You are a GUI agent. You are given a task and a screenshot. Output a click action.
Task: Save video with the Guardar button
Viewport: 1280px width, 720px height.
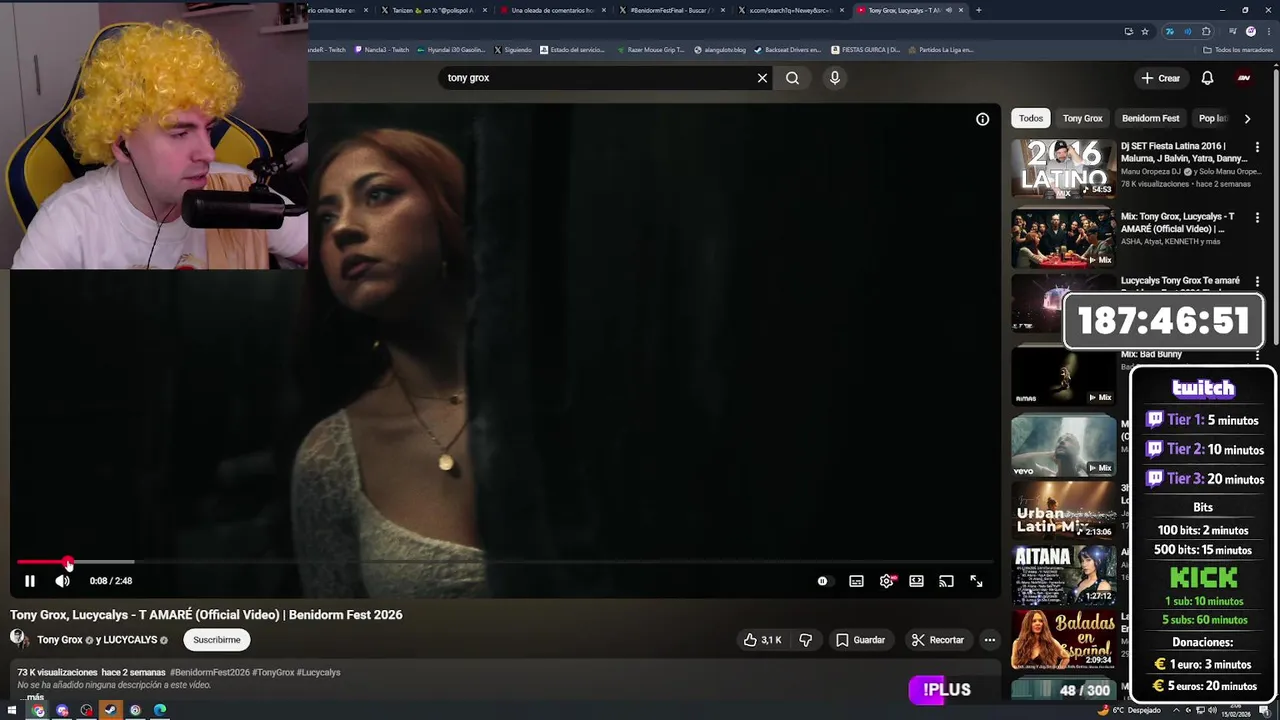pyautogui.click(x=861, y=640)
